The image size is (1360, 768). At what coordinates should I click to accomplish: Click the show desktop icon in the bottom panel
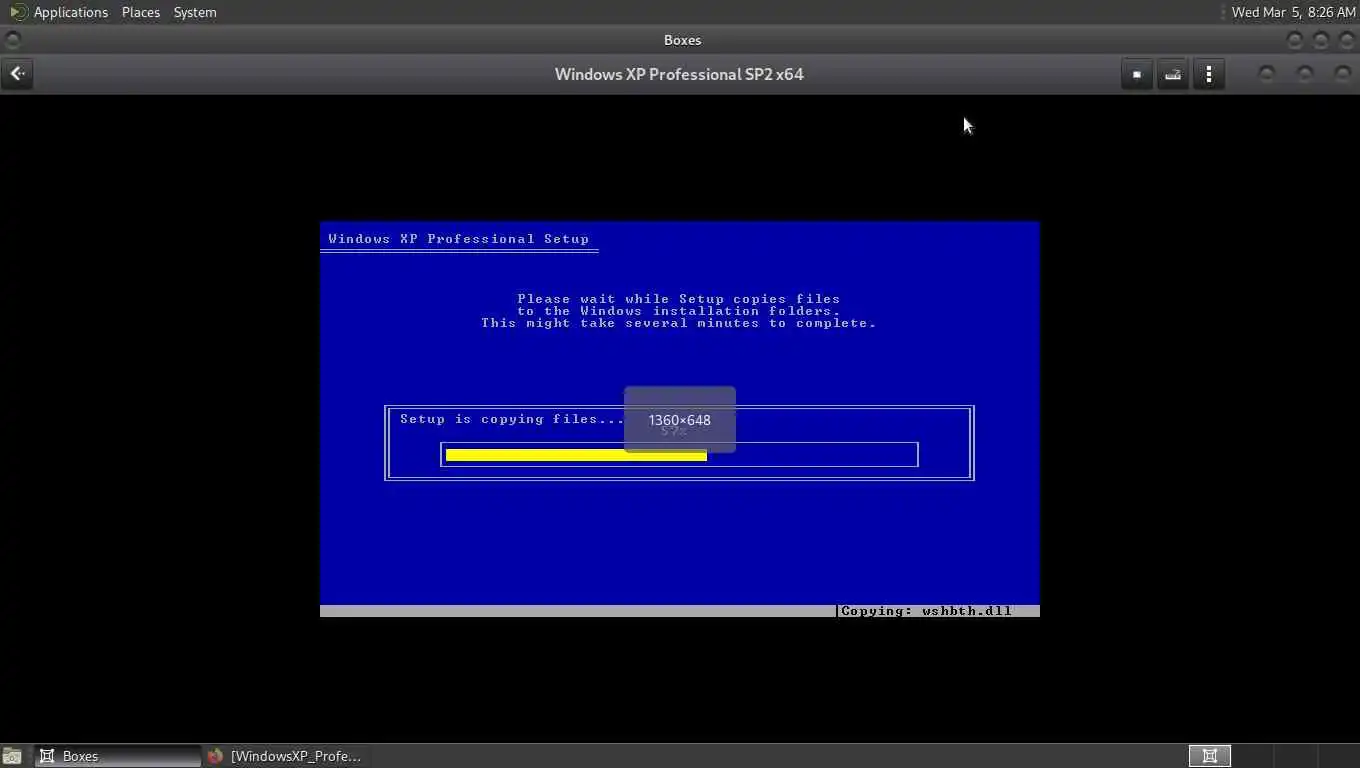(12, 756)
